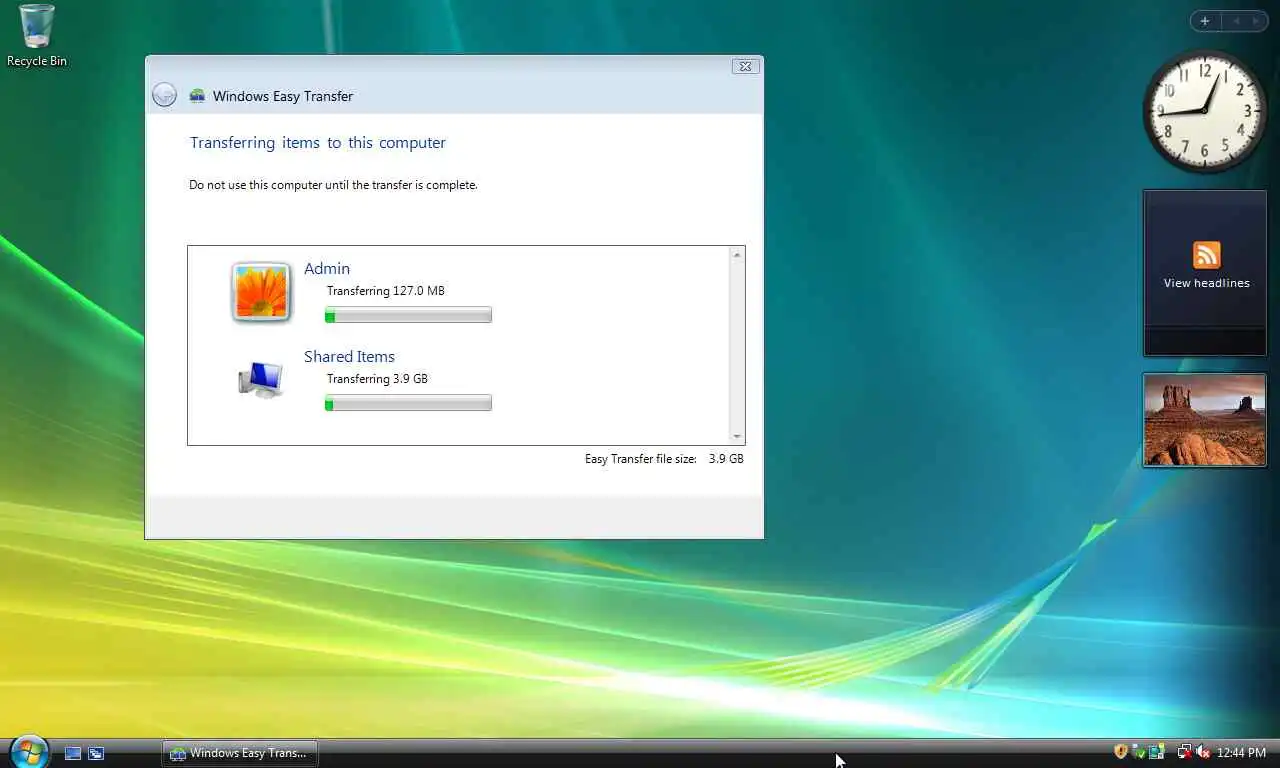Select the Shared Items computer icon
Viewport: 1280px width, 768px height.
261,380
